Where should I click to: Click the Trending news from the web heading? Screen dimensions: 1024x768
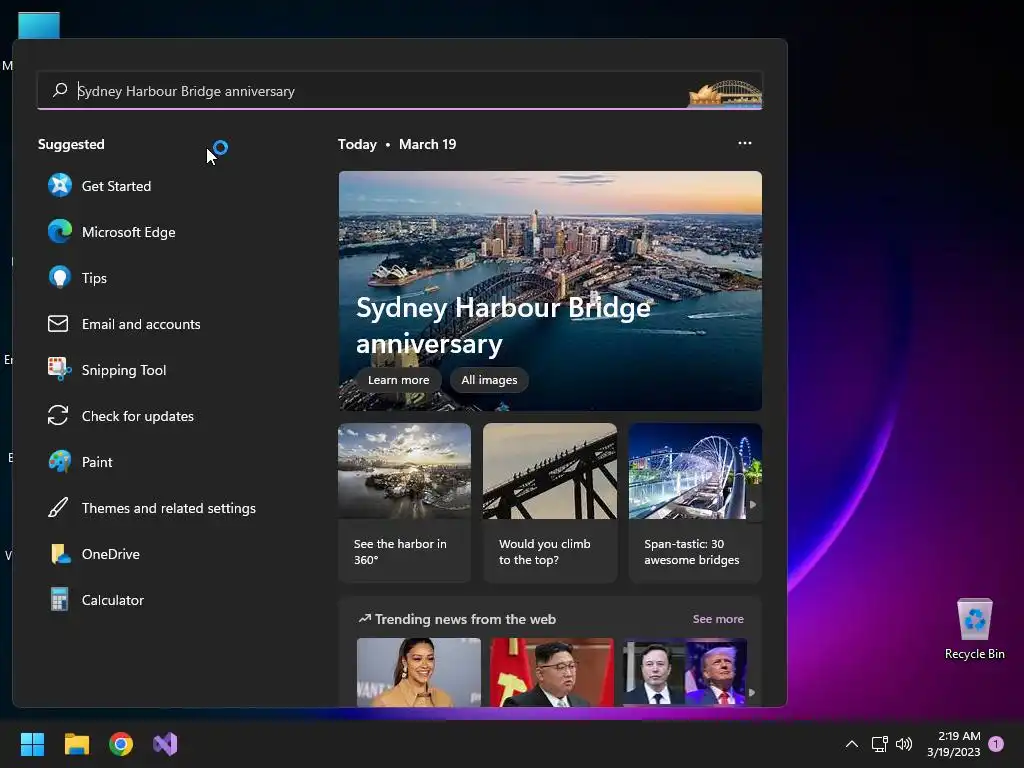tap(465, 619)
